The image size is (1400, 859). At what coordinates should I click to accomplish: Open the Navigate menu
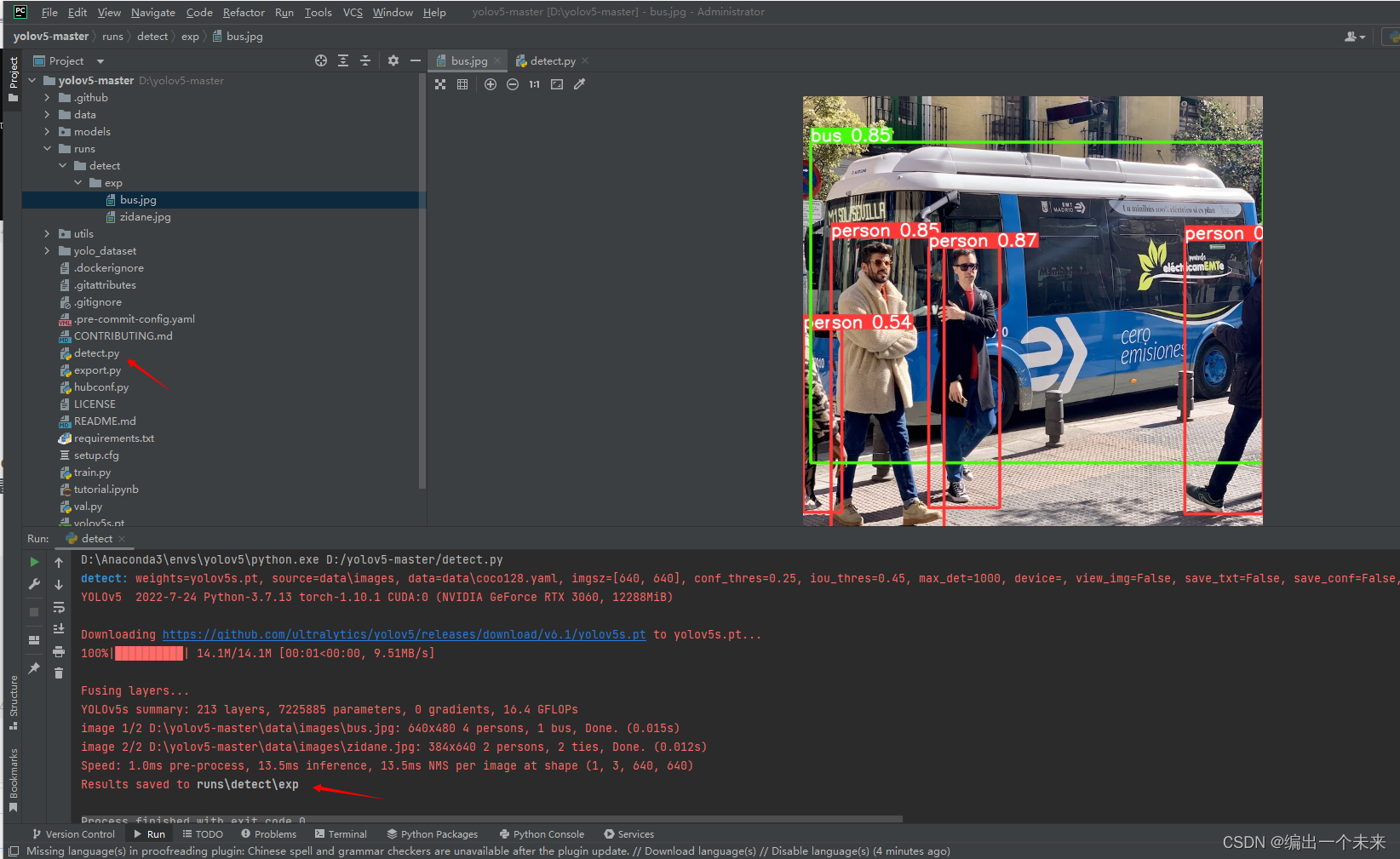[x=153, y=12]
